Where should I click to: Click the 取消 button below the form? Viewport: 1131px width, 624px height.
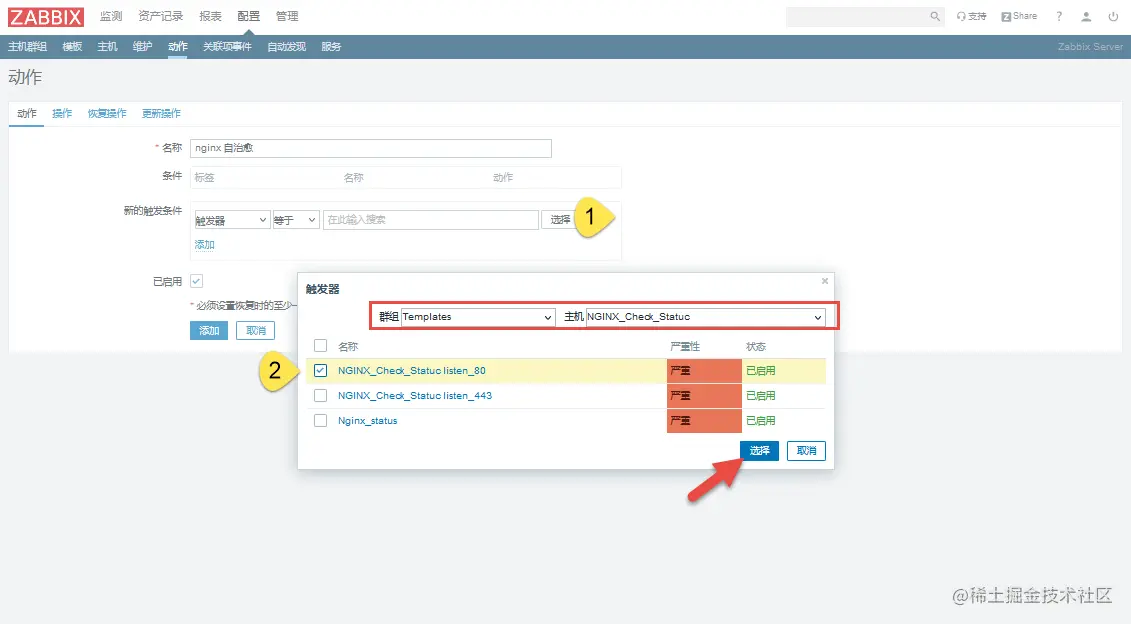(x=256, y=330)
